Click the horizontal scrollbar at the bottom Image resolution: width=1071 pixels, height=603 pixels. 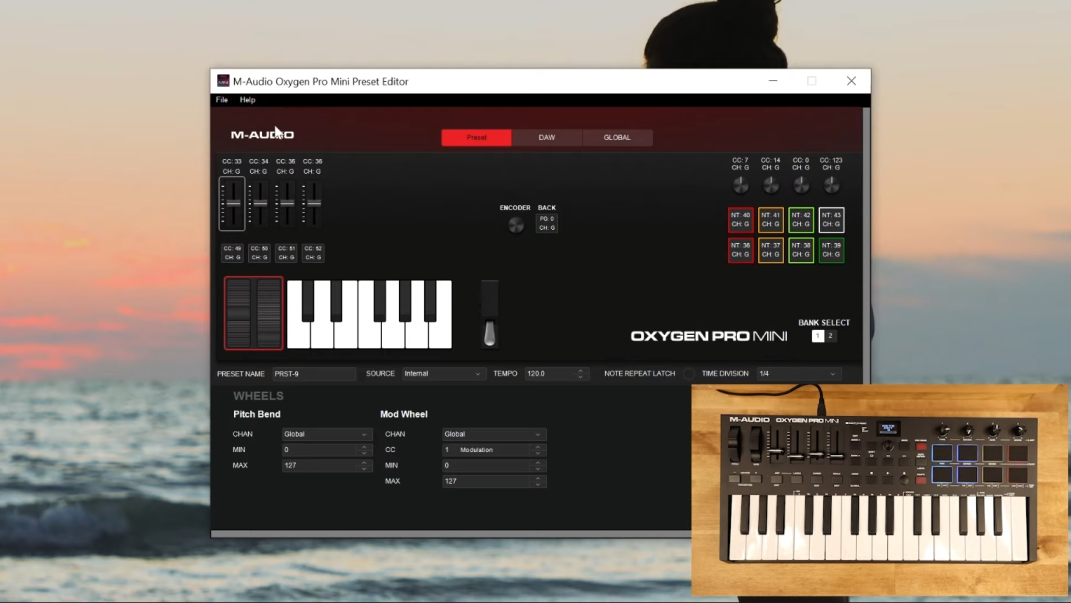coord(451,534)
